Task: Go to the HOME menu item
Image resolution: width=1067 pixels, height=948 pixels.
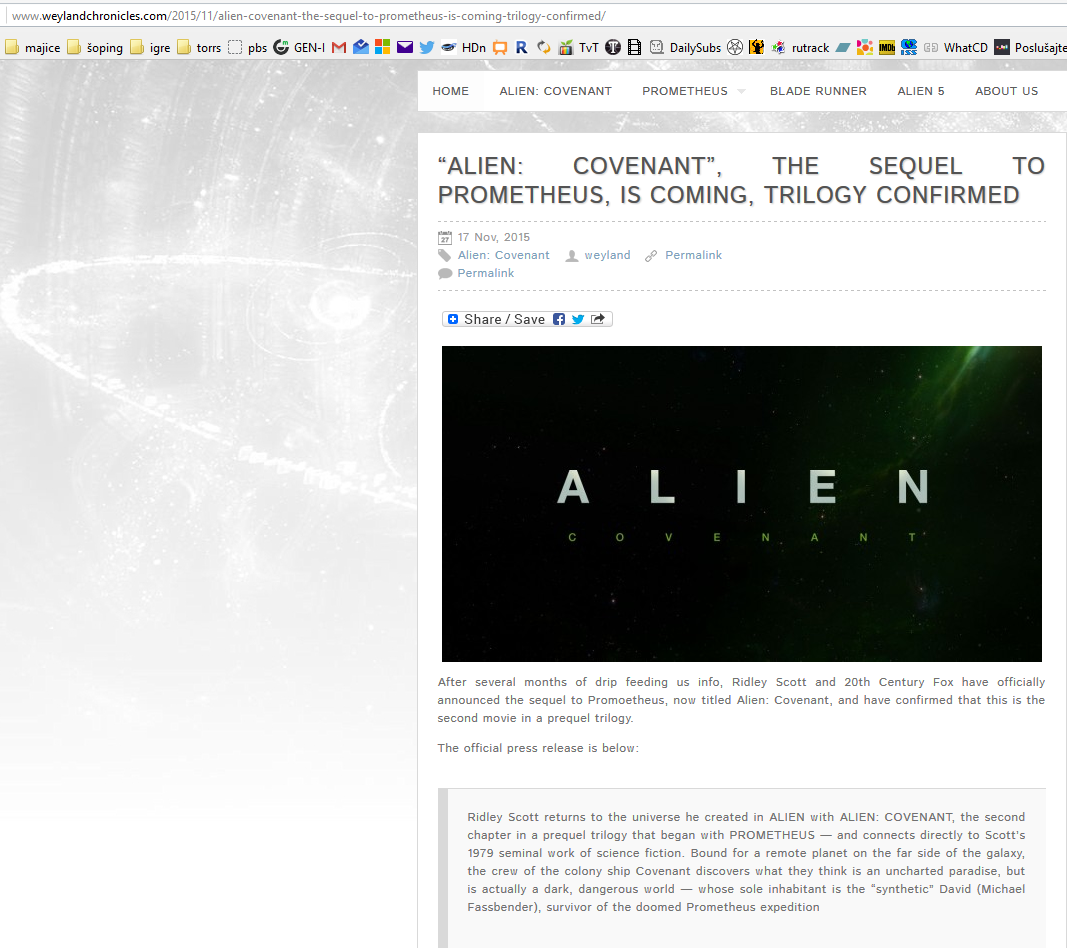Action: click(450, 91)
